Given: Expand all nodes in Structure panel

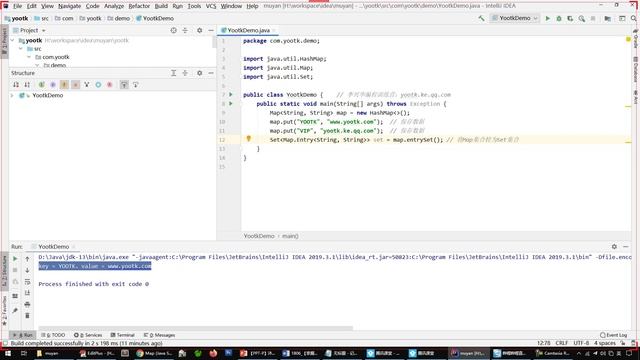Looking at the screenshot, I should pos(173,73).
